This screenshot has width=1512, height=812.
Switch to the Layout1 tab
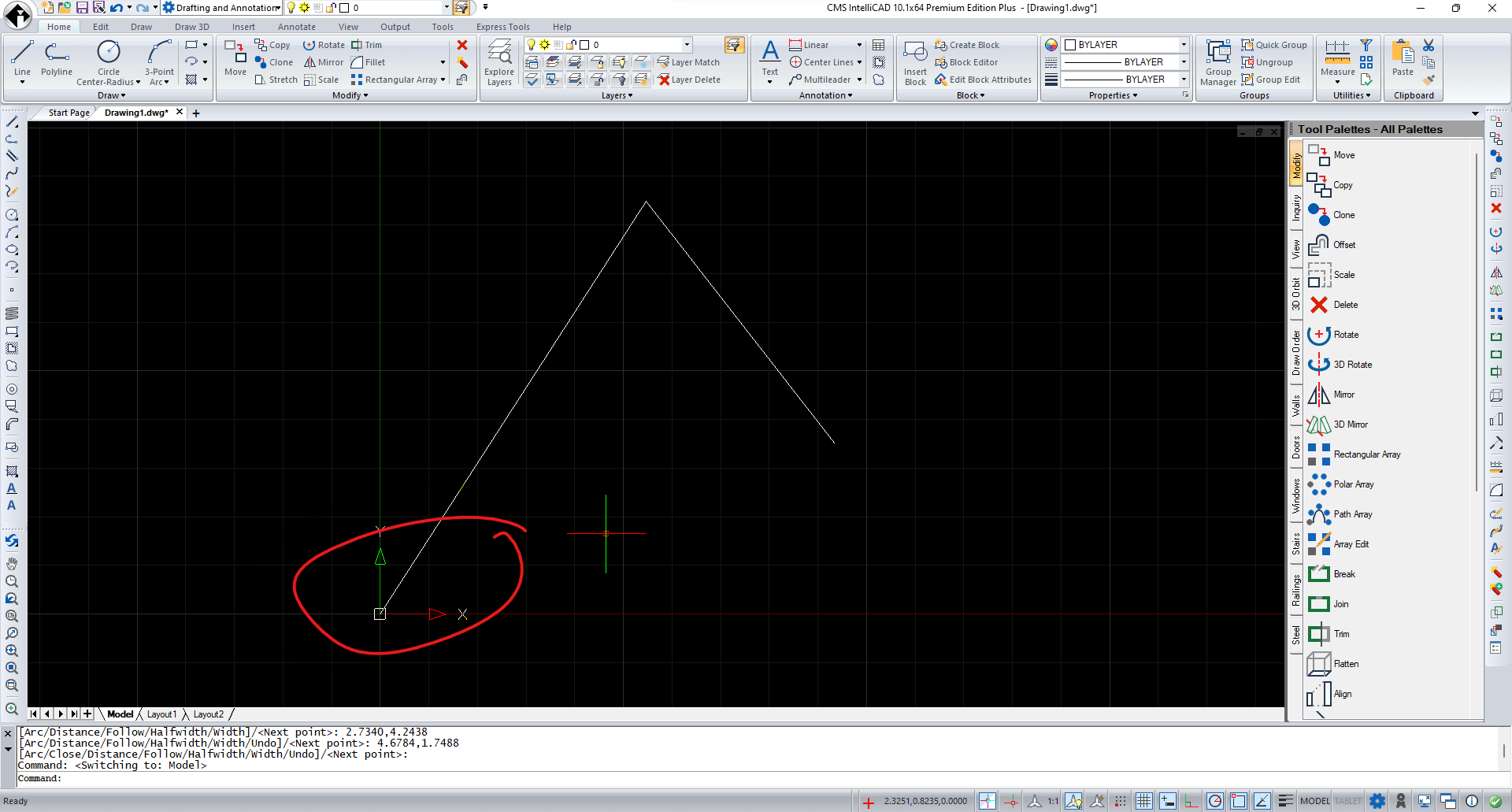(x=161, y=714)
